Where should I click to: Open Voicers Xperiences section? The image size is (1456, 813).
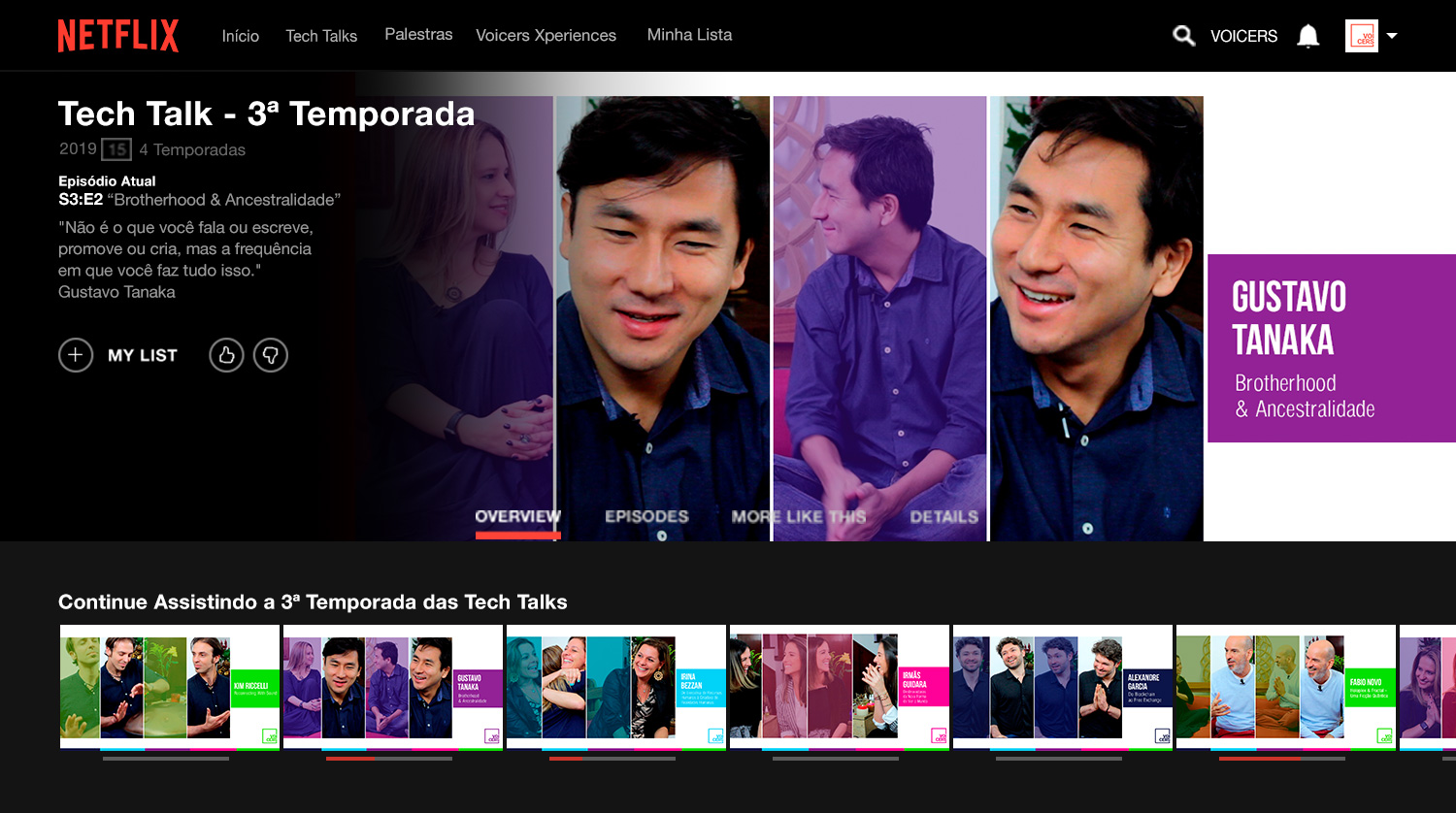546,35
